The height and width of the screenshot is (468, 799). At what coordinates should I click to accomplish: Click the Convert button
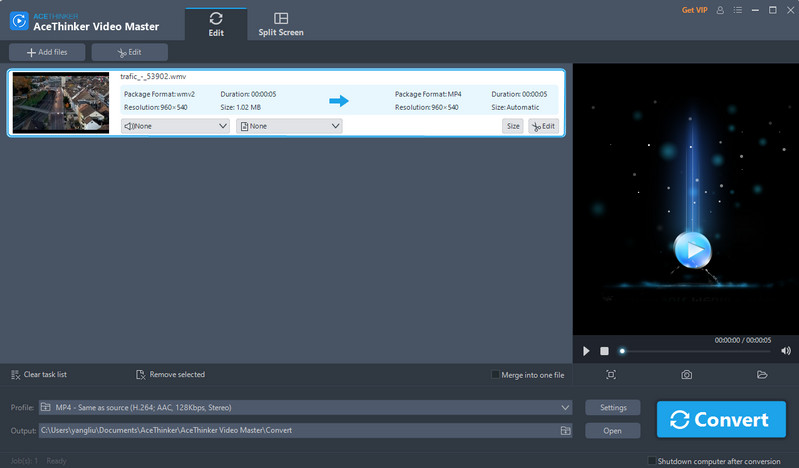[x=721, y=419]
